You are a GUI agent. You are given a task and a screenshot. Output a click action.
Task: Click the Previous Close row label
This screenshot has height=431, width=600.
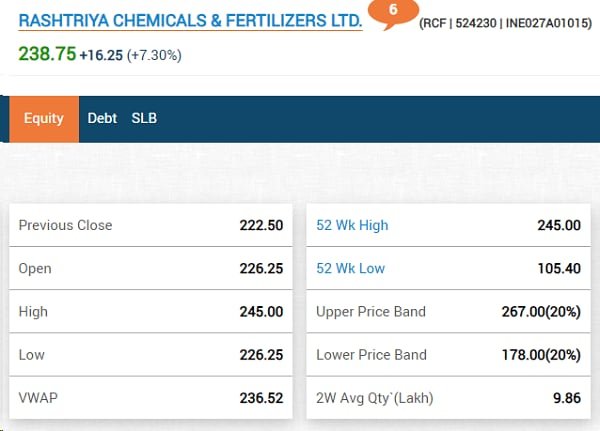(65, 225)
